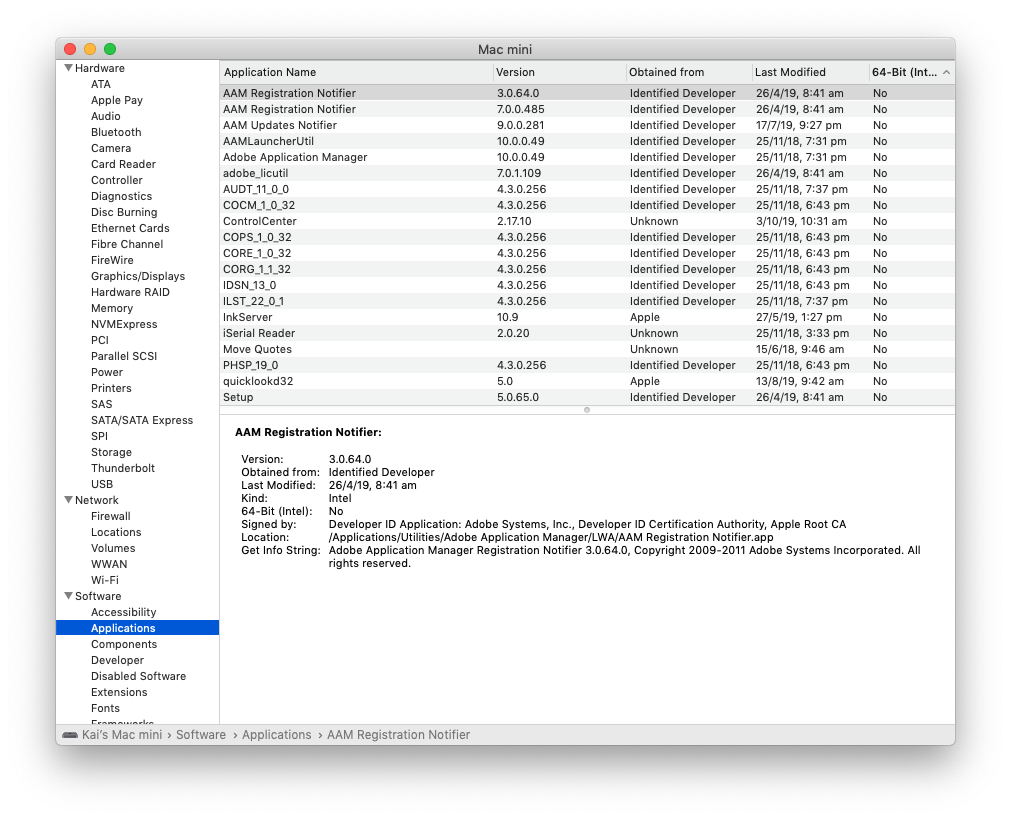Image resolution: width=1011 pixels, height=819 pixels.
Task: Click the Mac mini icon in path bar
Action: 69,735
